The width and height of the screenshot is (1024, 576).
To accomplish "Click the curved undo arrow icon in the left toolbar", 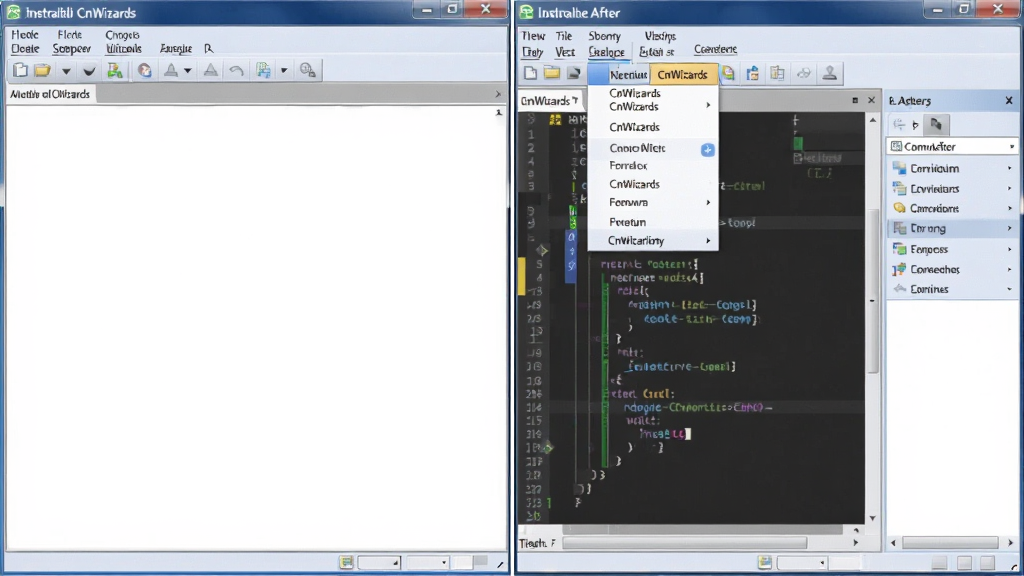I will [236, 71].
